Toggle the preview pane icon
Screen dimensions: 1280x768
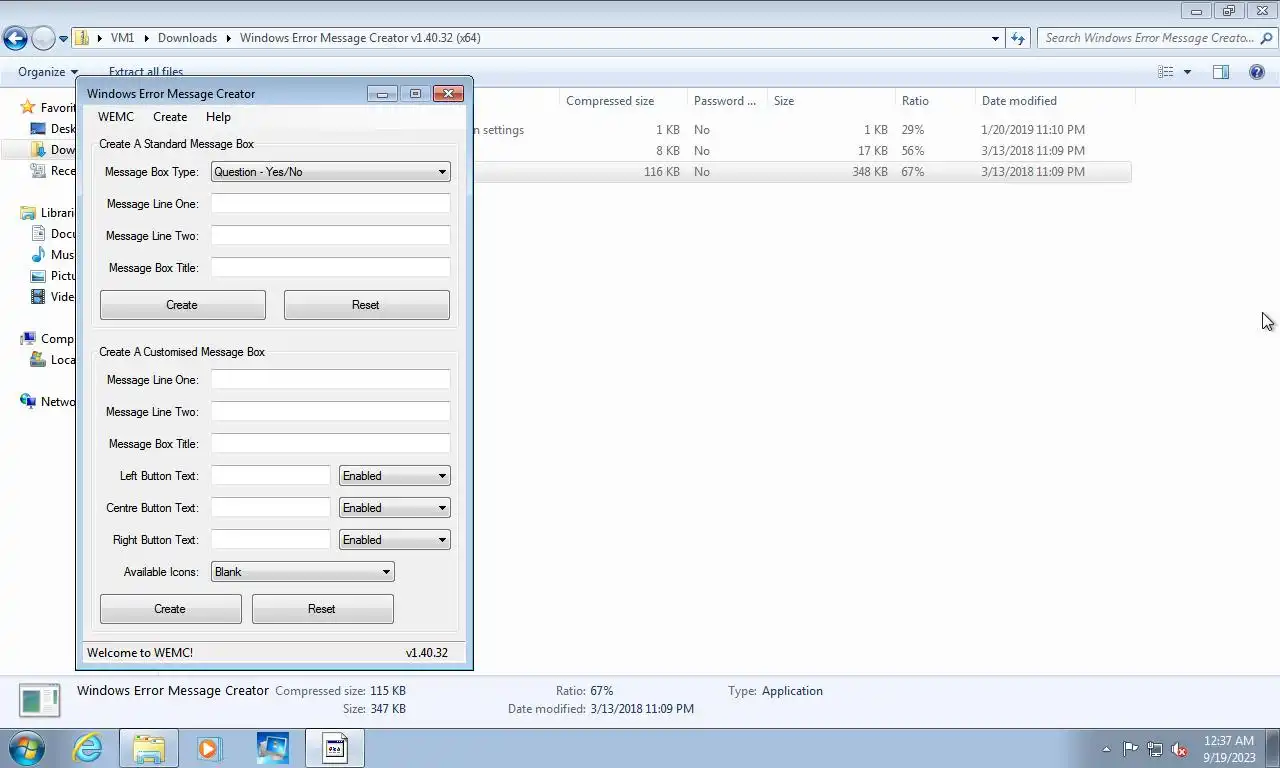(1221, 72)
